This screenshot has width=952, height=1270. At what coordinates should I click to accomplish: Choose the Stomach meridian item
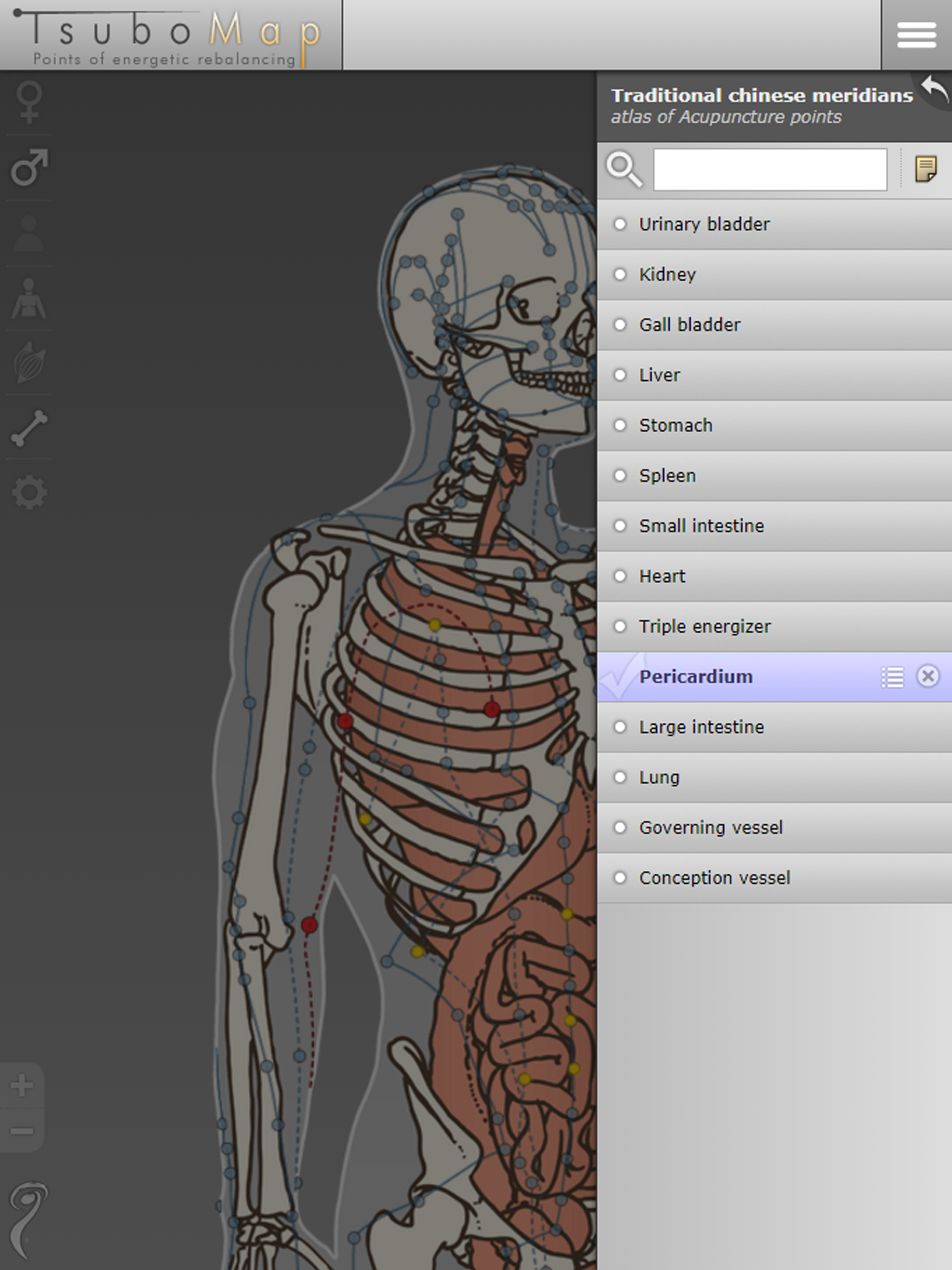[x=675, y=425]
